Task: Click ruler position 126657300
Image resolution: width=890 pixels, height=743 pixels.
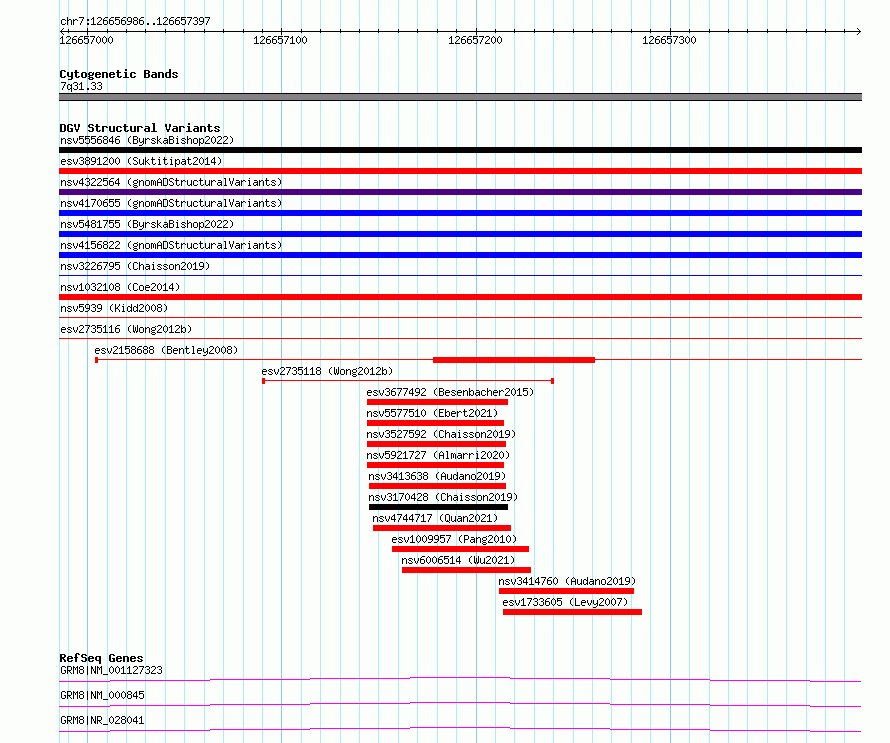Action: (669, 40)
